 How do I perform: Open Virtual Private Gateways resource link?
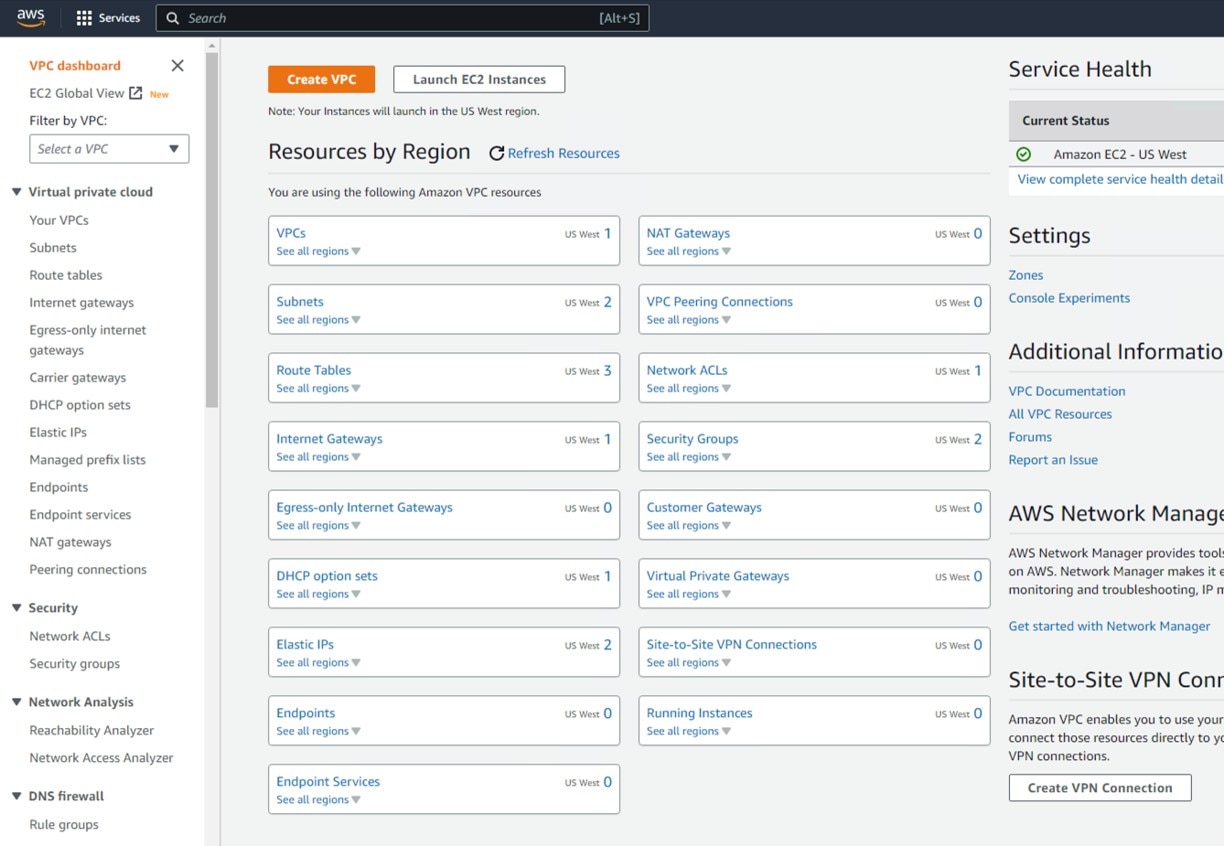pos(718,576)
